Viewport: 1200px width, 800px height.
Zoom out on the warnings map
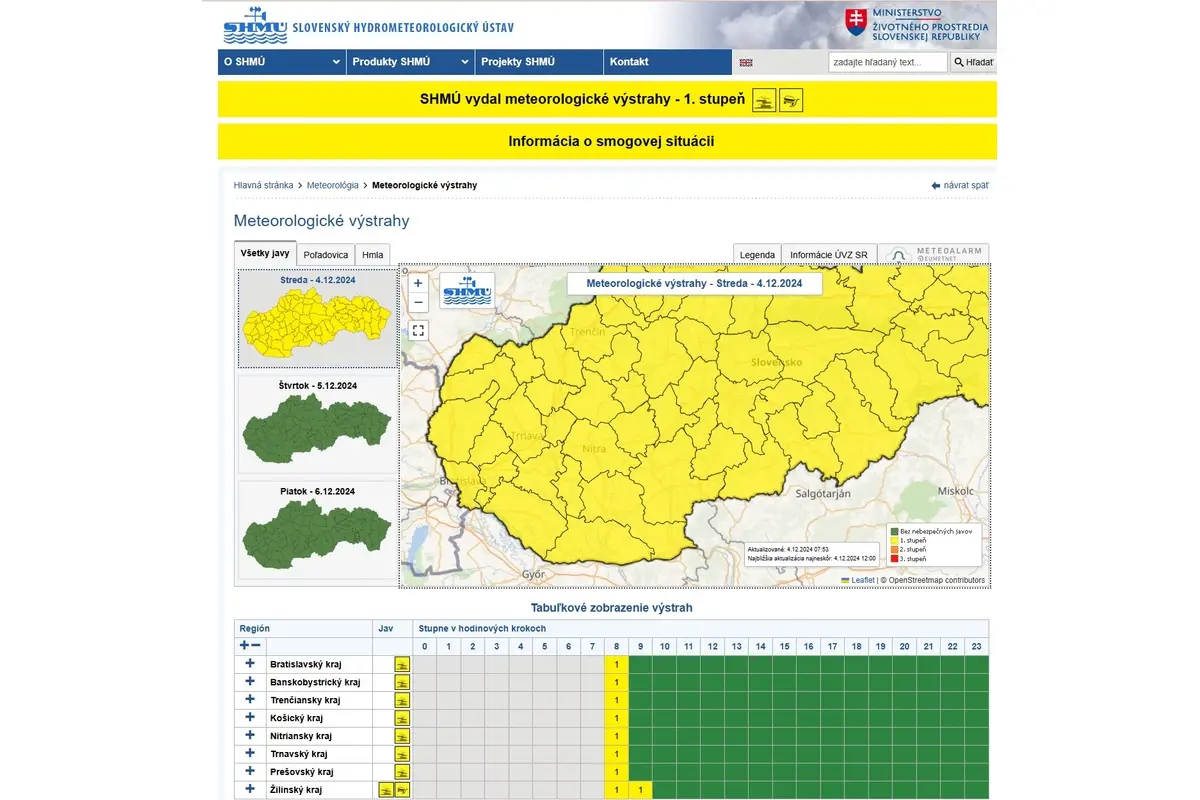click(418, 303)
